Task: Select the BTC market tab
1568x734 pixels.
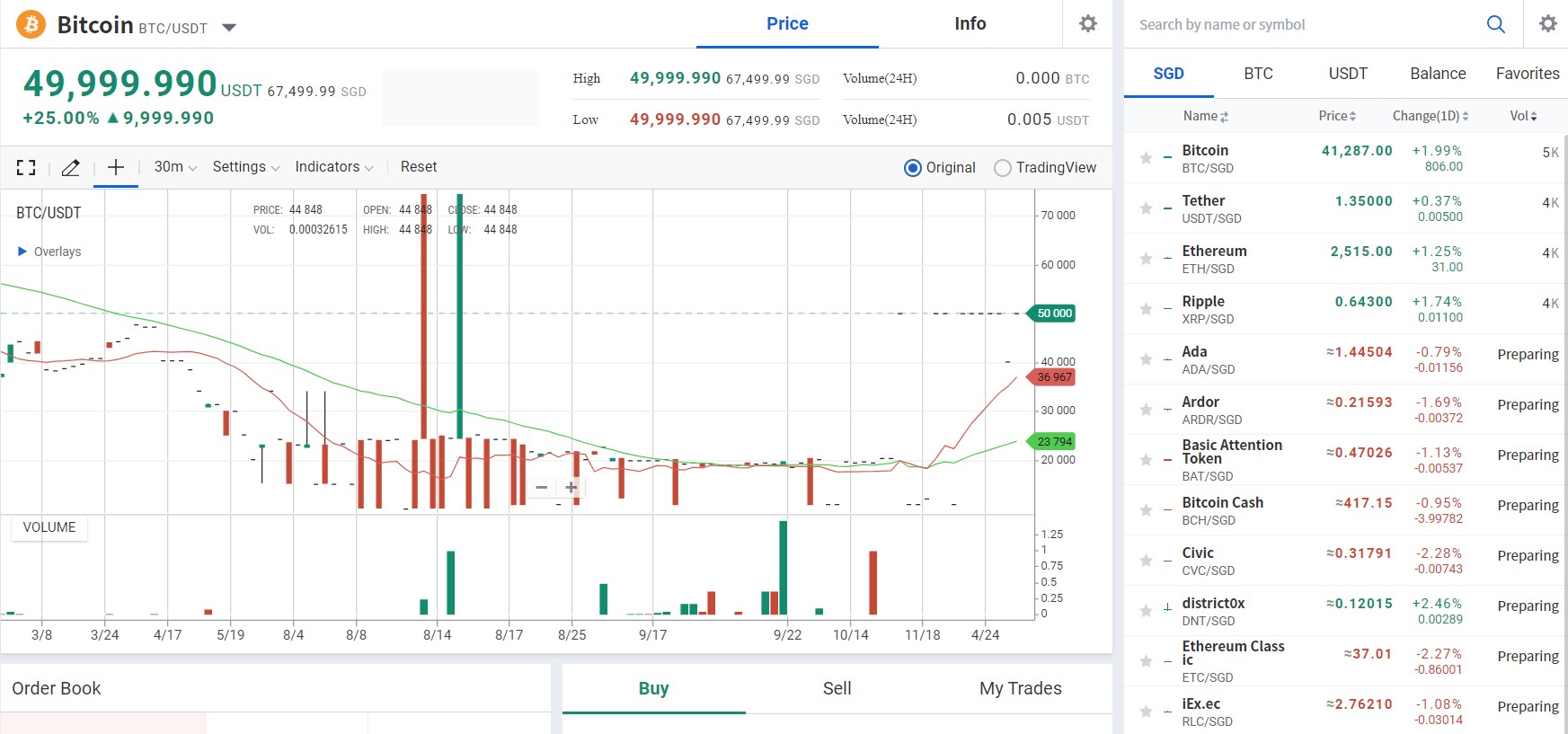Action: (x=1259, y=74)
